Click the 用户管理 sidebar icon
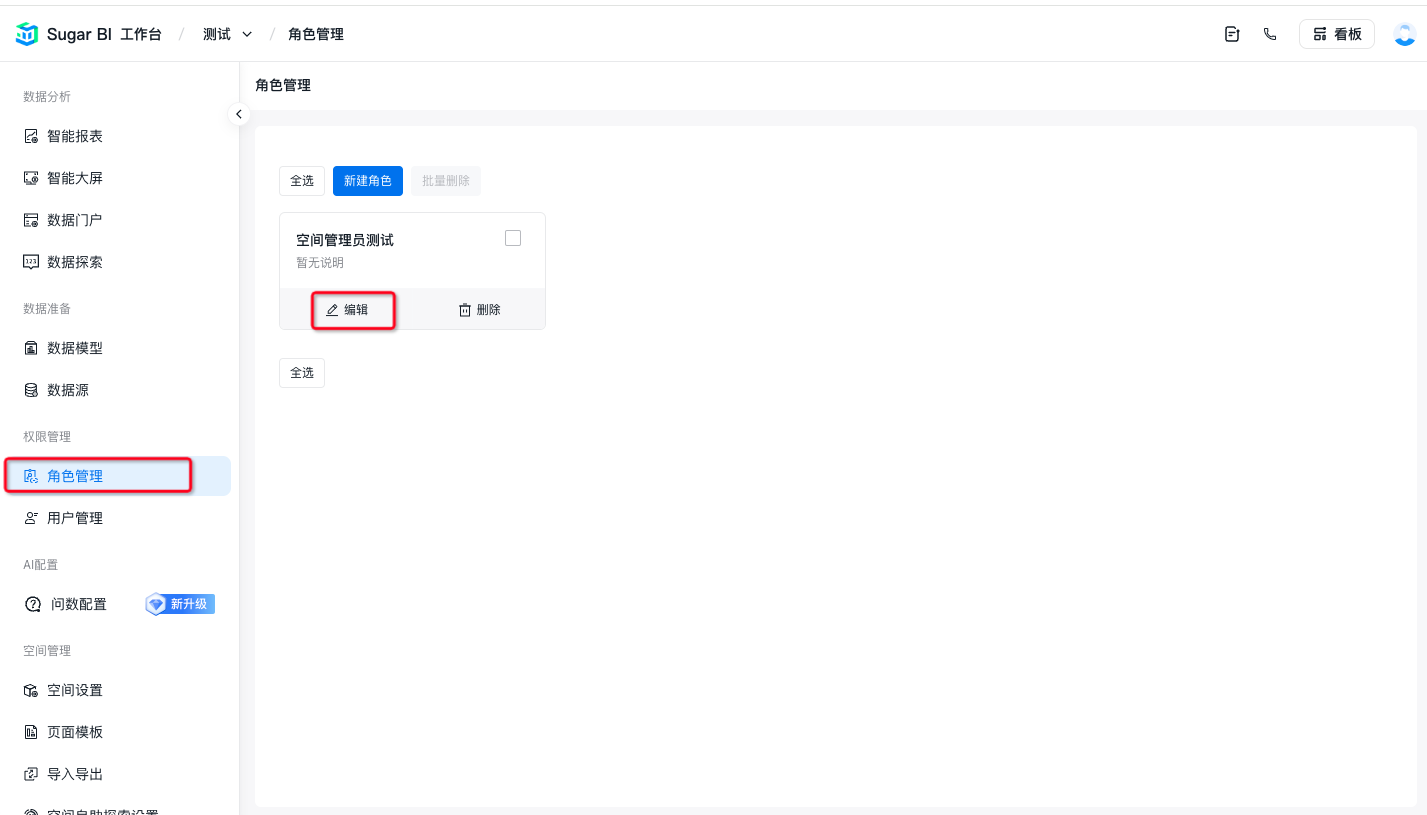This screenshot has height=815, width=1427. [x=31, y=518]
